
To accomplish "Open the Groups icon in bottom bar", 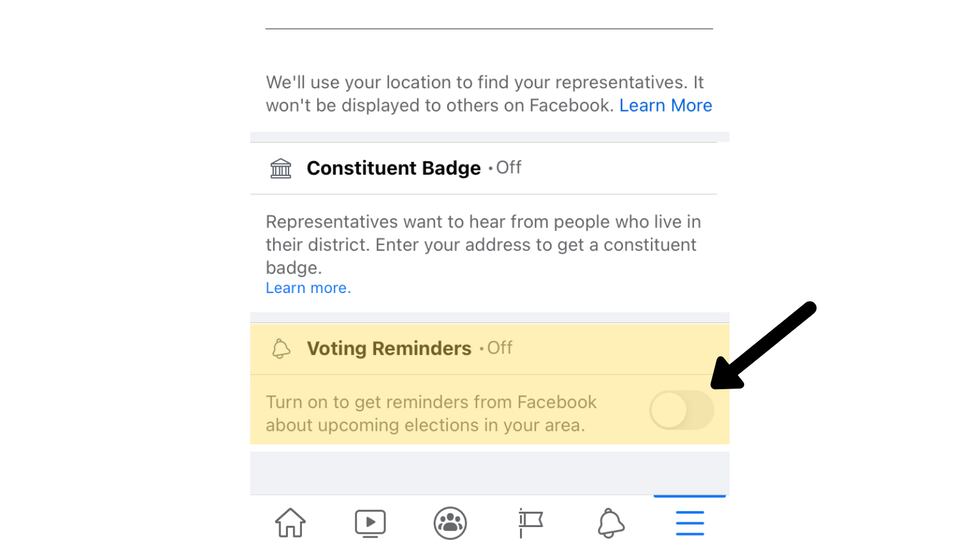I will 450,522.
